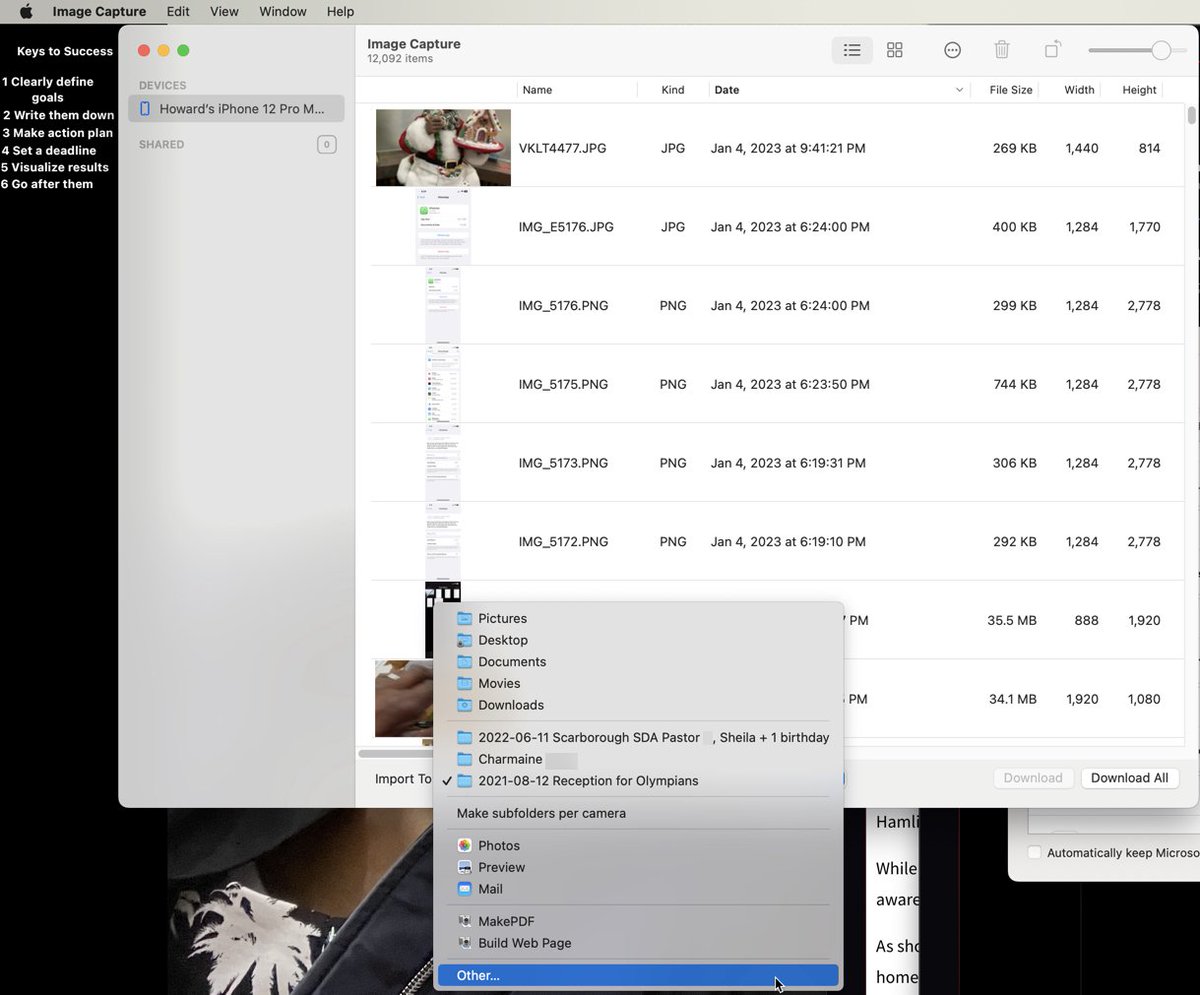Click the iPhone device icon in sidebar
The height and width of the screenshot is (995, 1200).
pos(145,109)
